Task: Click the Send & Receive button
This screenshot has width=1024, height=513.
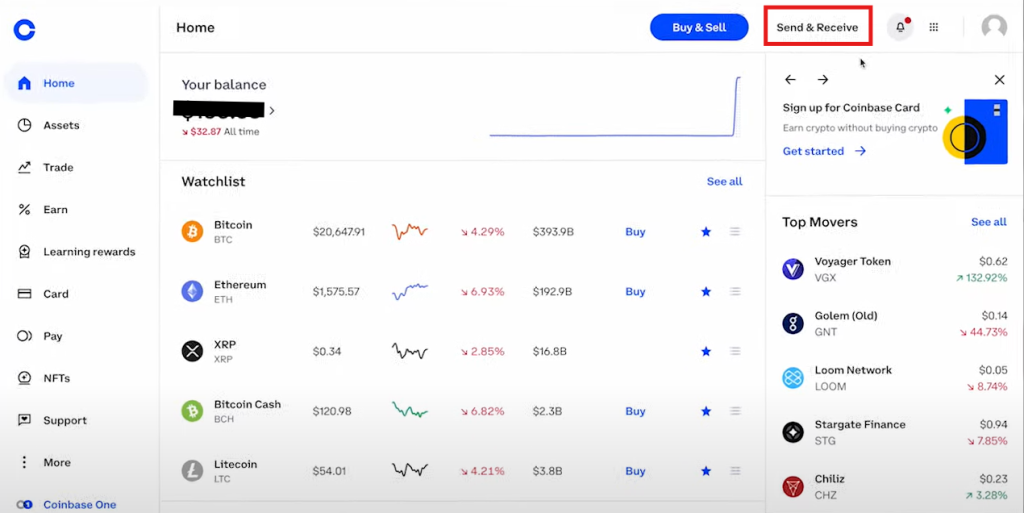Action: [x=817, y=27]
